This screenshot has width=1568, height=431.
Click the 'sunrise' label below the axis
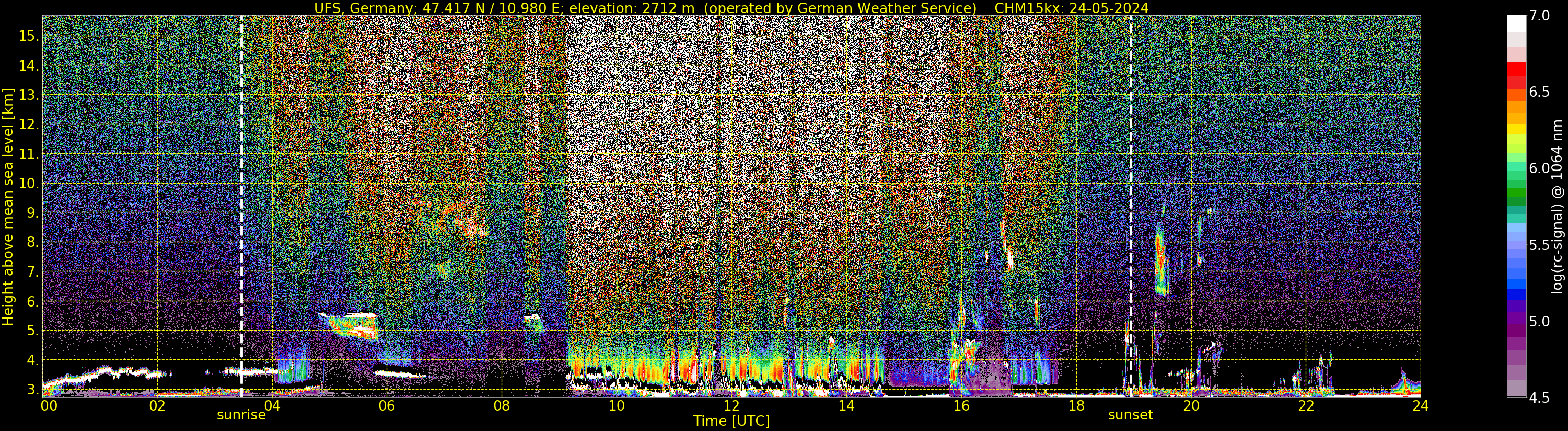point(241,415)
